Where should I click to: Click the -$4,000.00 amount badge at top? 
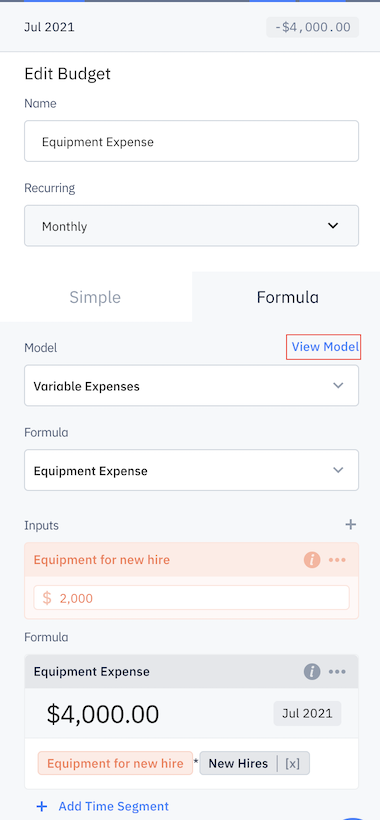[x=313, y=27]
